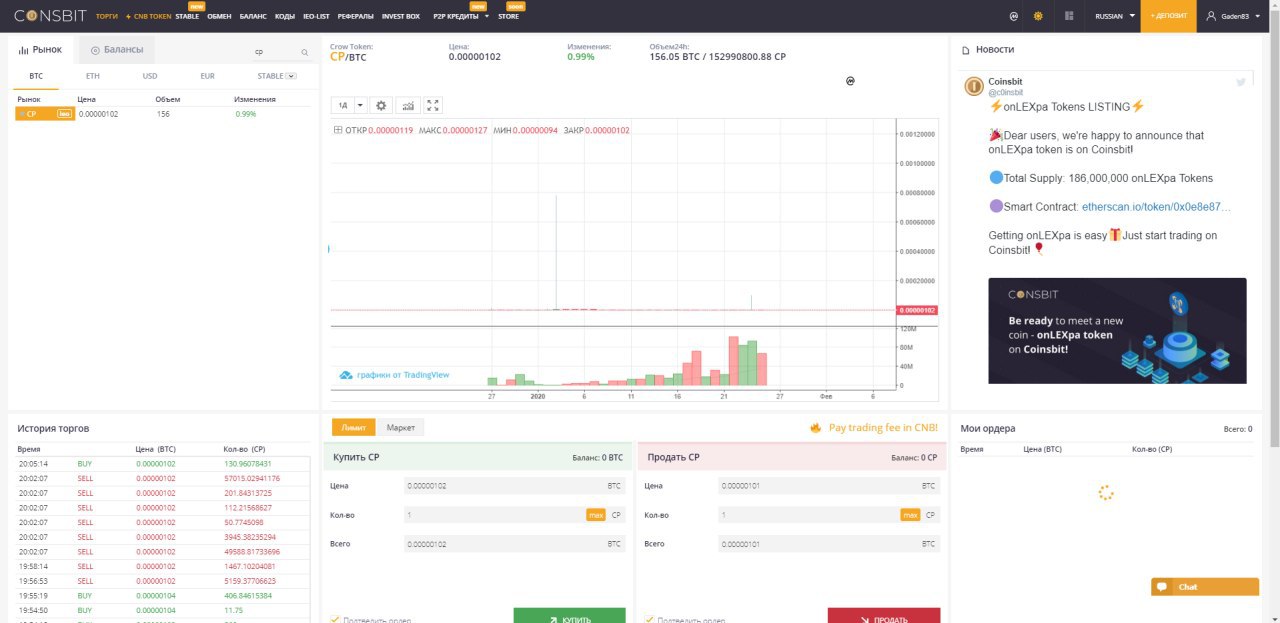The image size is (1280, 623).
Task: Click the Pay trading fee in CNB link
Action: (x=884, y=428)
